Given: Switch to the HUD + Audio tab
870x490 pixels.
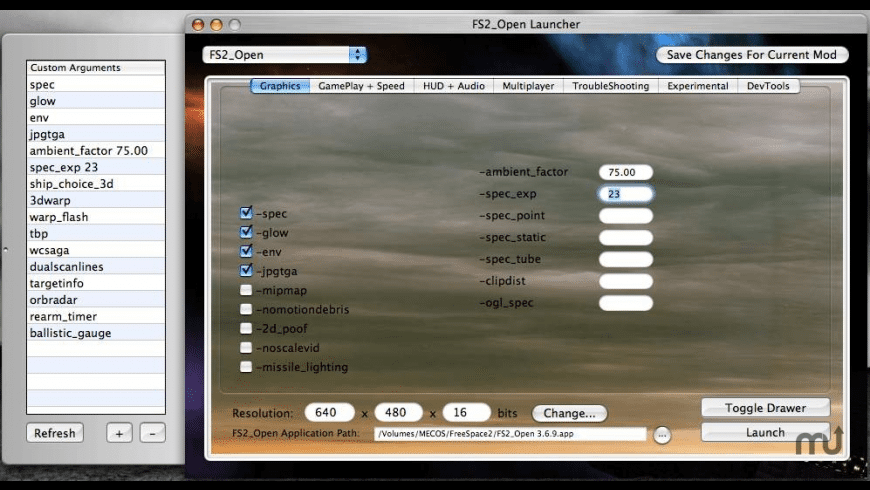Looking at the screenshot, I should coord(453,86).
